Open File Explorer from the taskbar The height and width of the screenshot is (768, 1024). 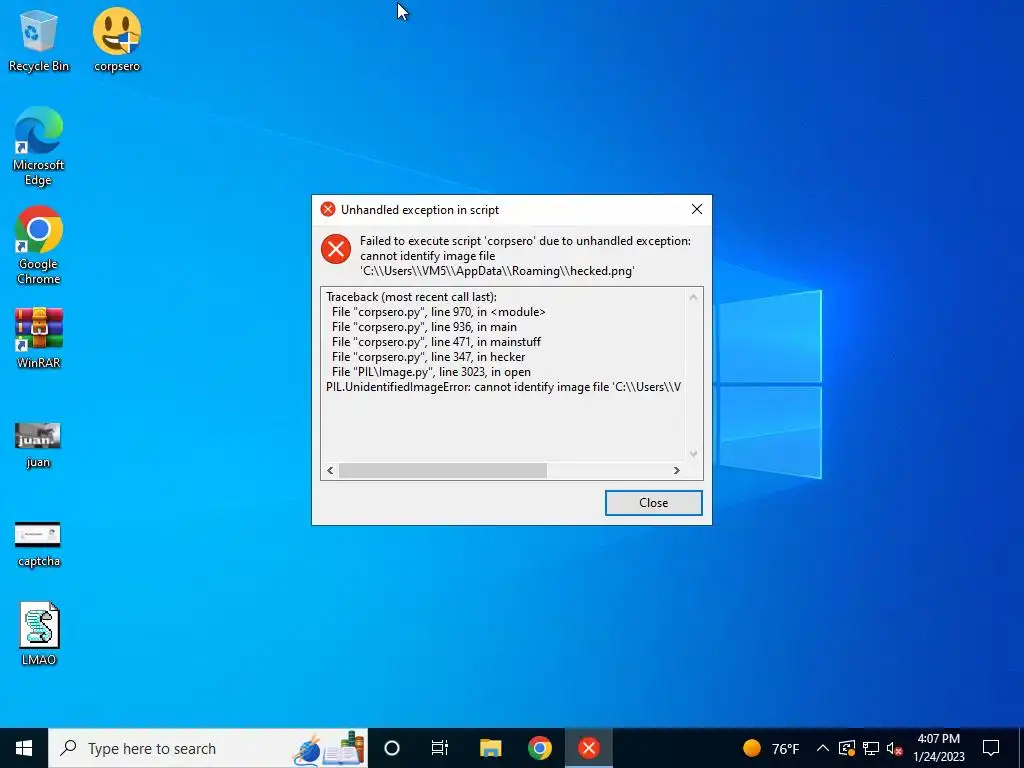[x=490, y=748]
